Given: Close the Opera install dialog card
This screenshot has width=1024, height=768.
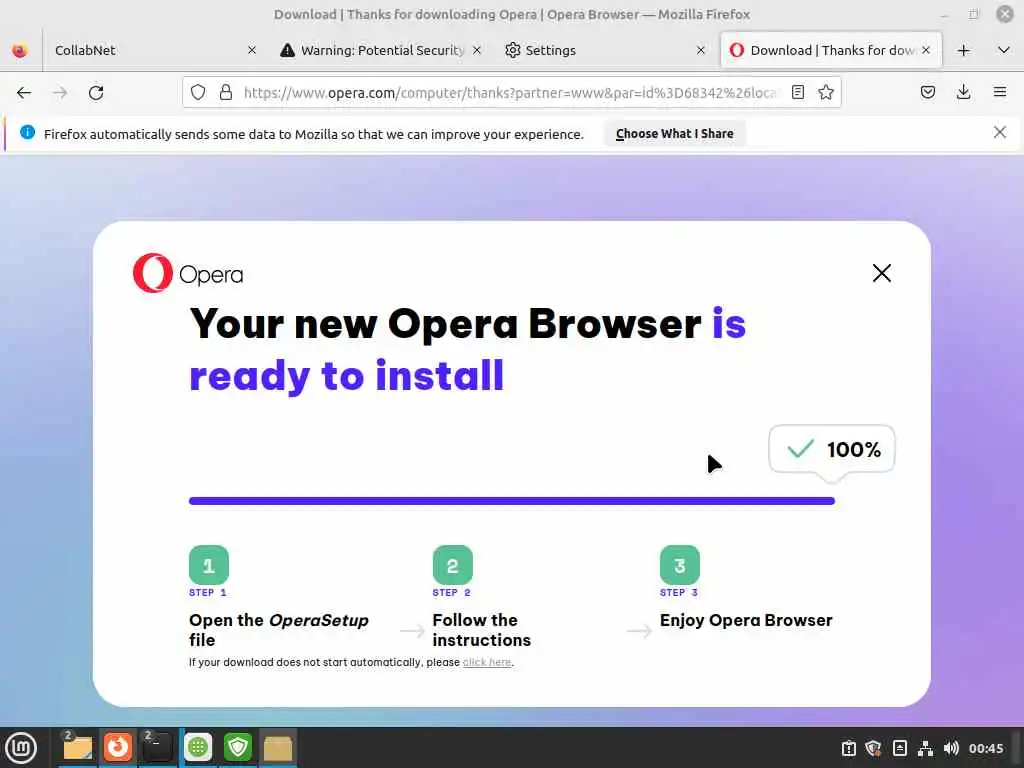Looking at the screenshot, I should coord(882,273).
